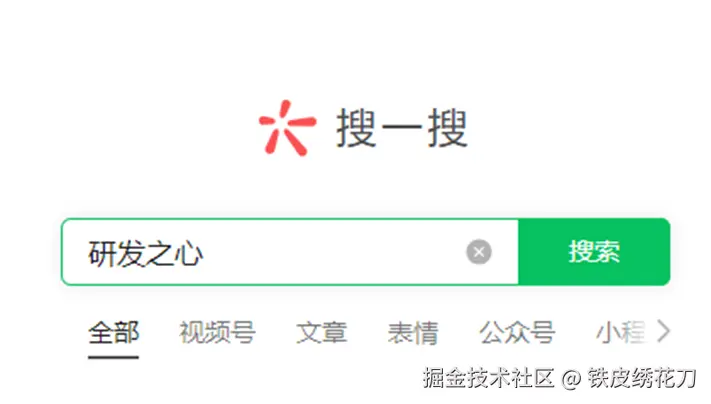Click the 一 dash in the 搜一搜 title
Viewport: 711px width, 404px height.
pos(402,128)
